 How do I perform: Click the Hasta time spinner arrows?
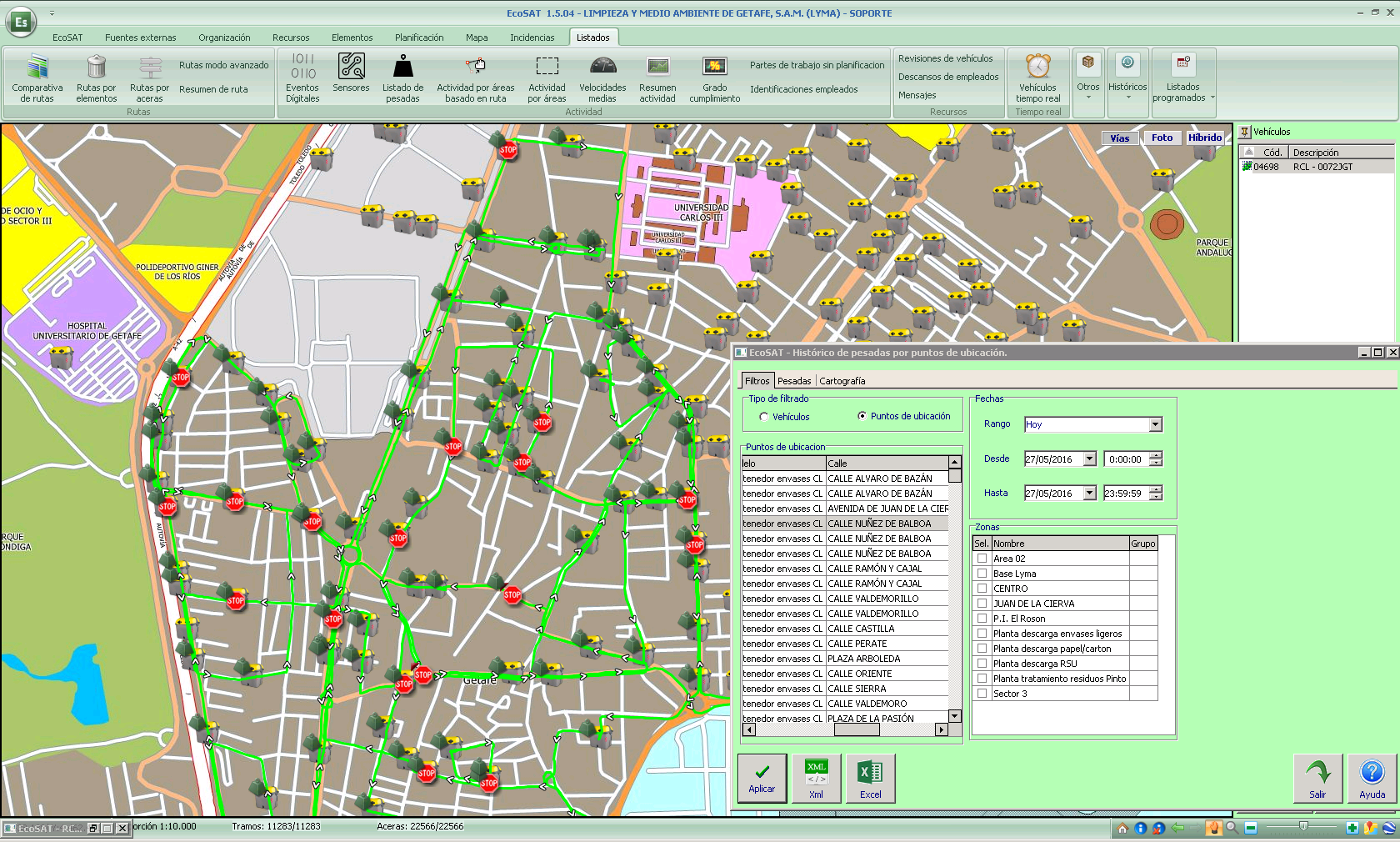click(x=1156, y=494)
